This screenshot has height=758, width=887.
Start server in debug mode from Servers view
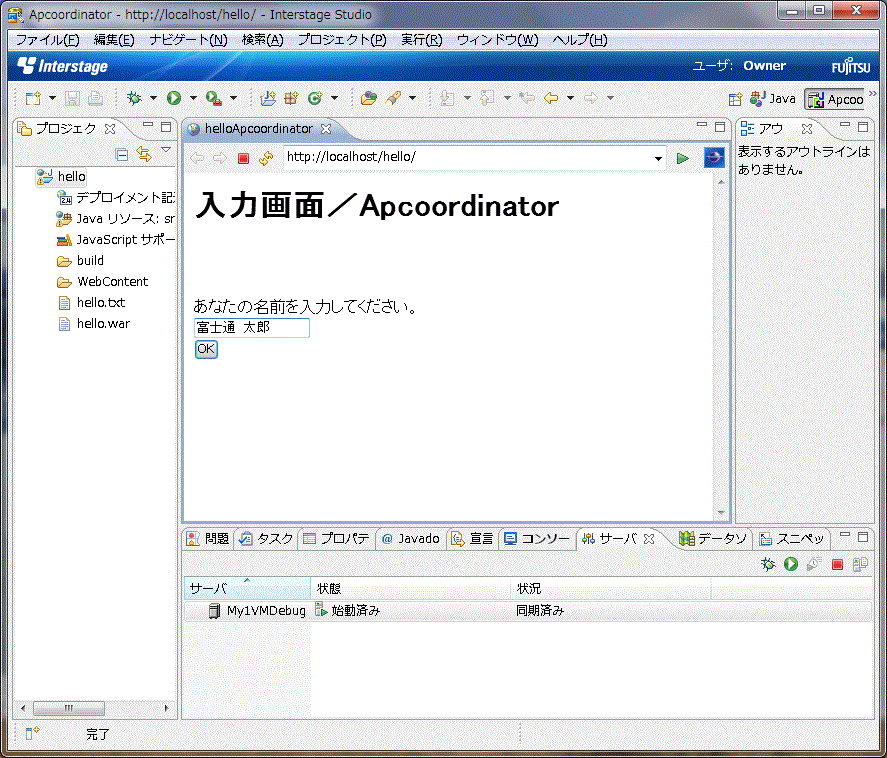[x=768, y=564]
